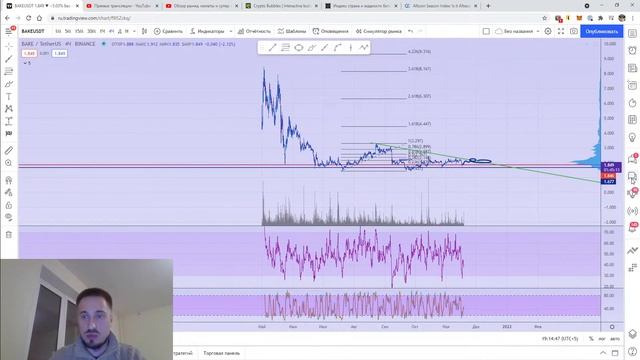This screenshot has width=640, height=360.
Task: Open the Отчётность financials button
Action: 254,31
